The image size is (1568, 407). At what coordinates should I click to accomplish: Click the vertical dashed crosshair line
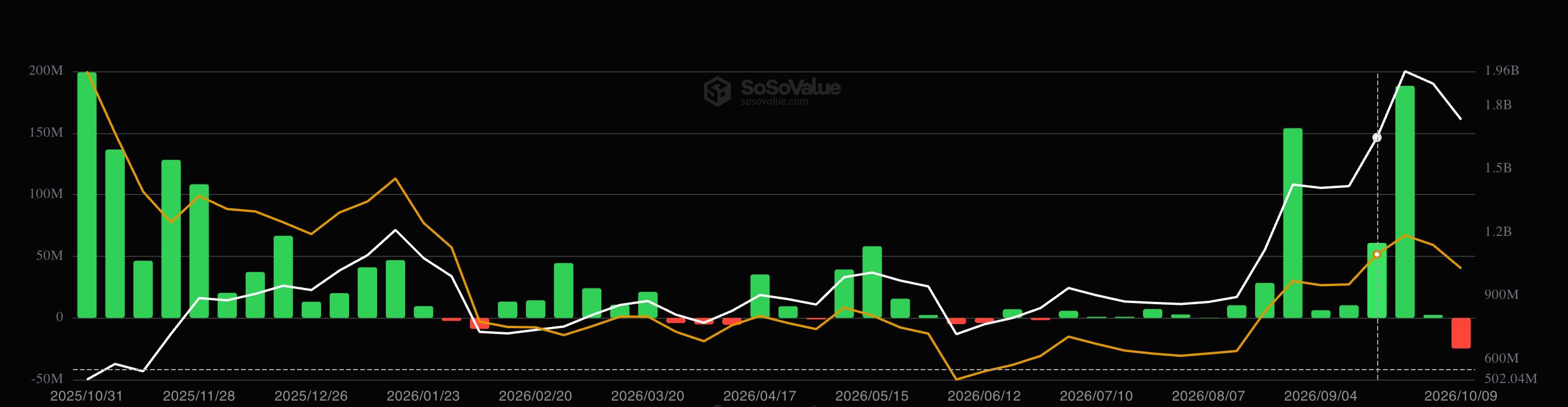(1378, 227)
